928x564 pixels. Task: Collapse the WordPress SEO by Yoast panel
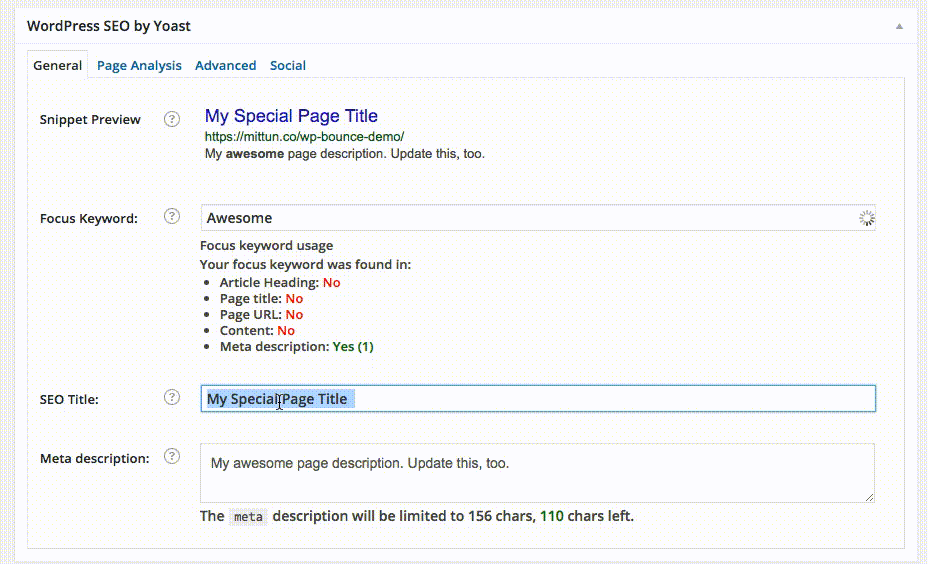899,26
